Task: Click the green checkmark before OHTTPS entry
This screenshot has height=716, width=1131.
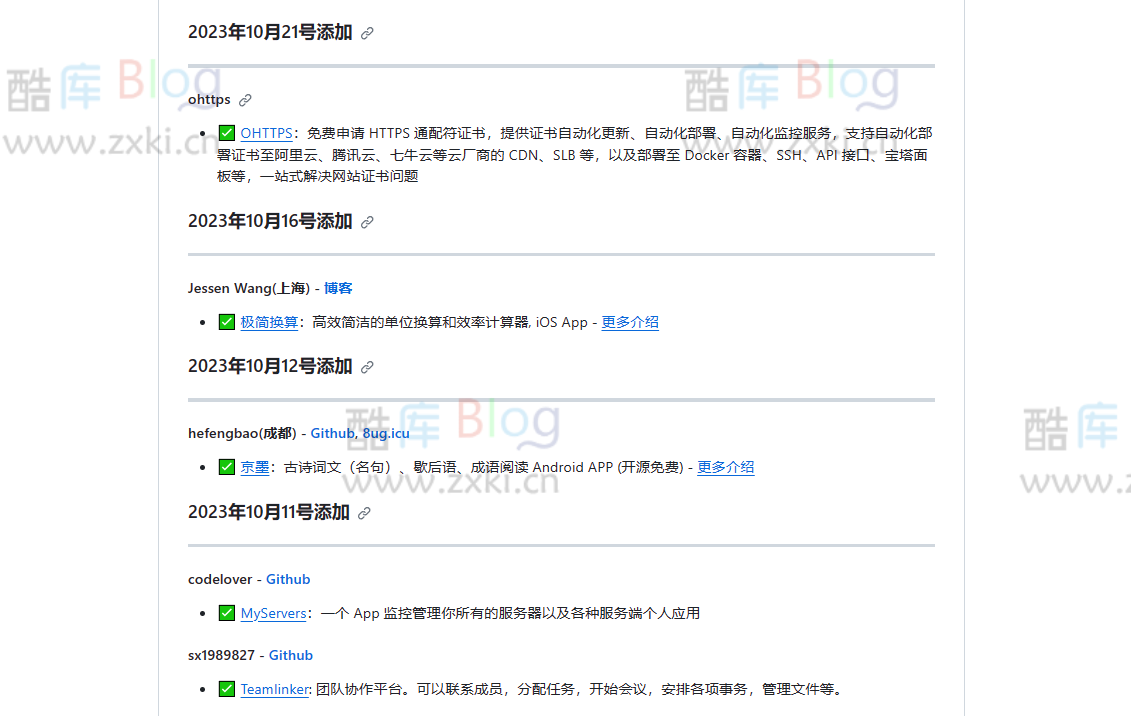Action: (227, 132)
